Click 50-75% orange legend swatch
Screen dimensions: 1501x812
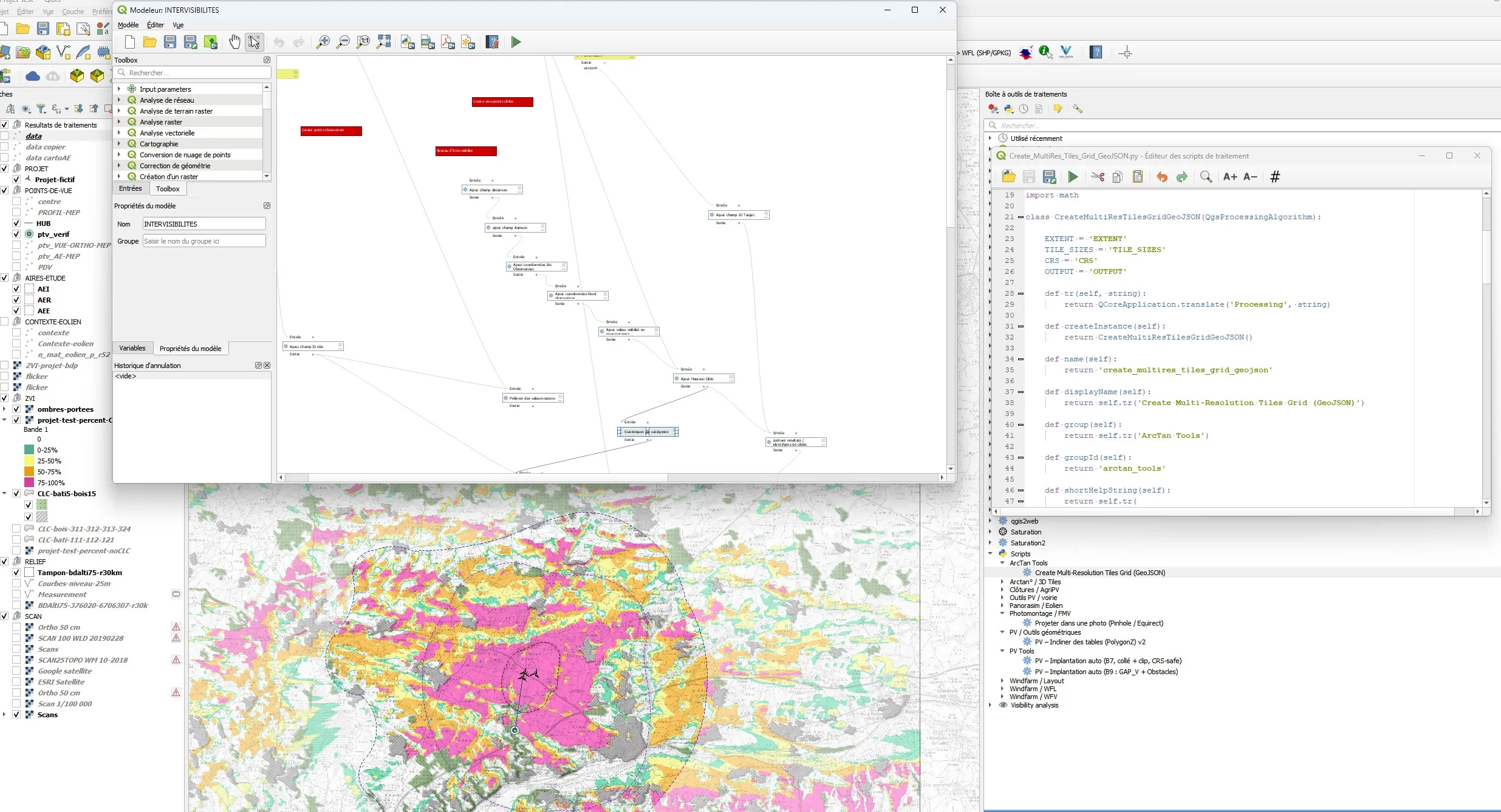tap(29, 472)
